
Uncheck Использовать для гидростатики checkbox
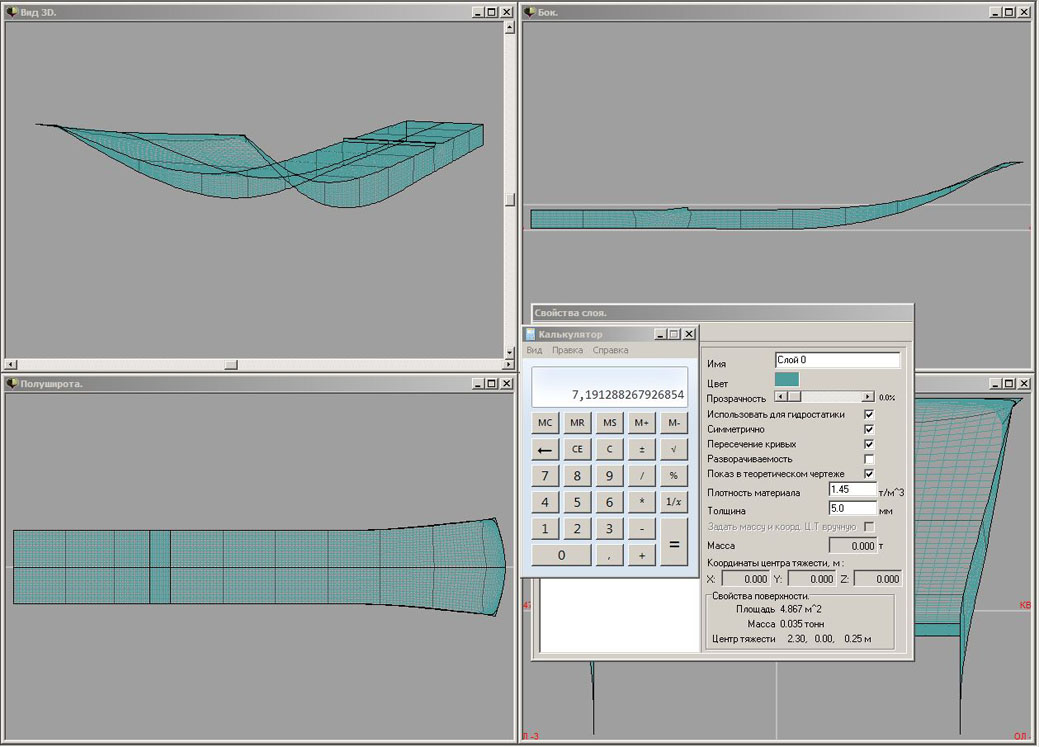(x=869, y=414)
